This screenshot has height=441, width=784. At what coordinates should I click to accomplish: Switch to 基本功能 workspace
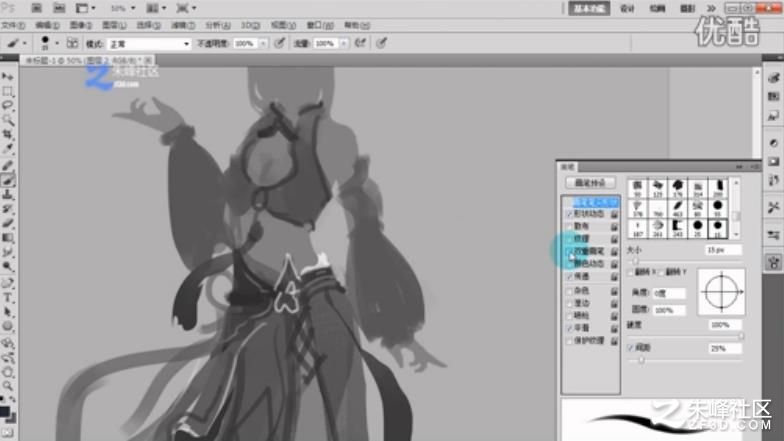pos(589,8)
